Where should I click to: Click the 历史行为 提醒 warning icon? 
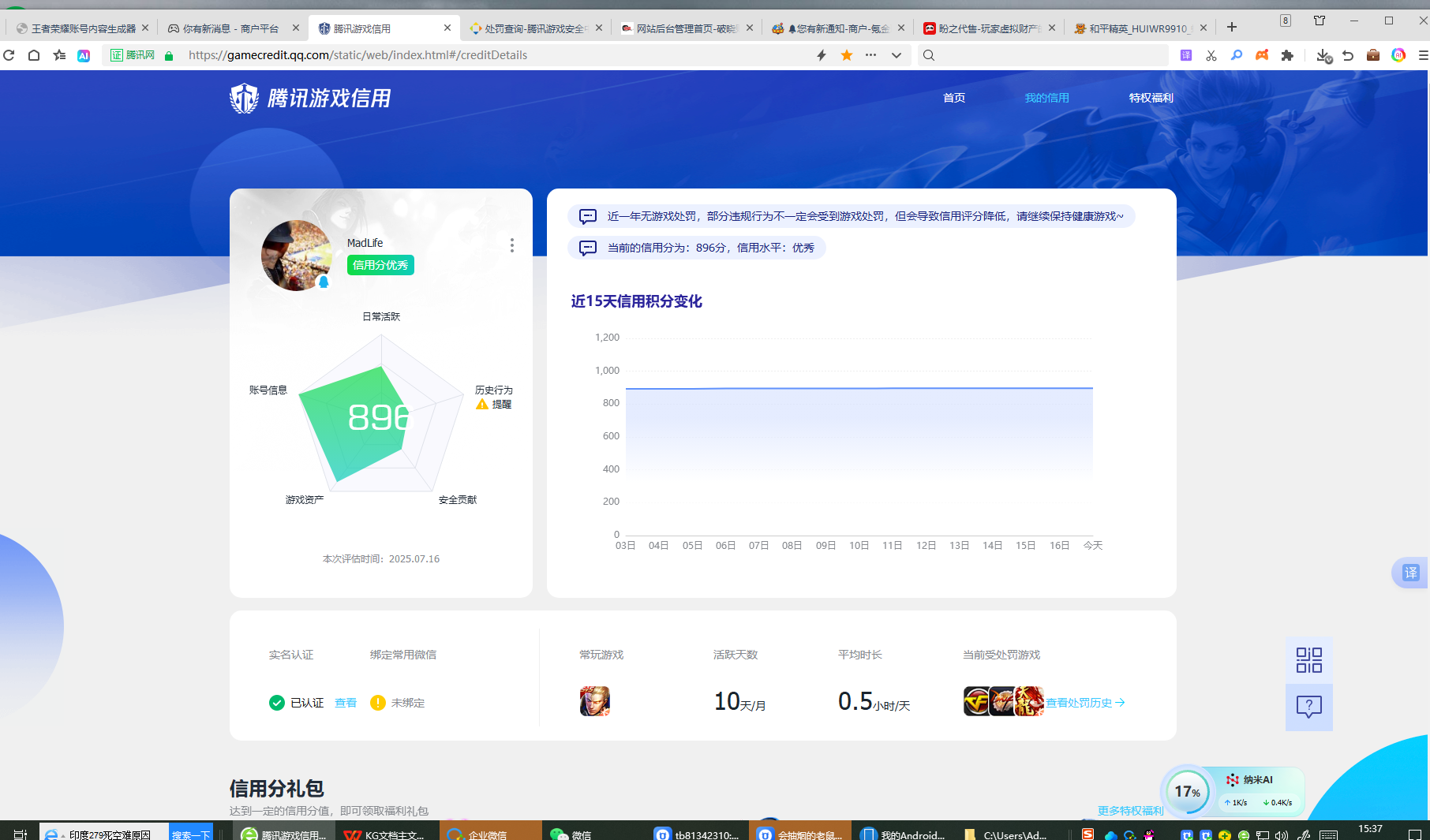click(x=482, y=405)
